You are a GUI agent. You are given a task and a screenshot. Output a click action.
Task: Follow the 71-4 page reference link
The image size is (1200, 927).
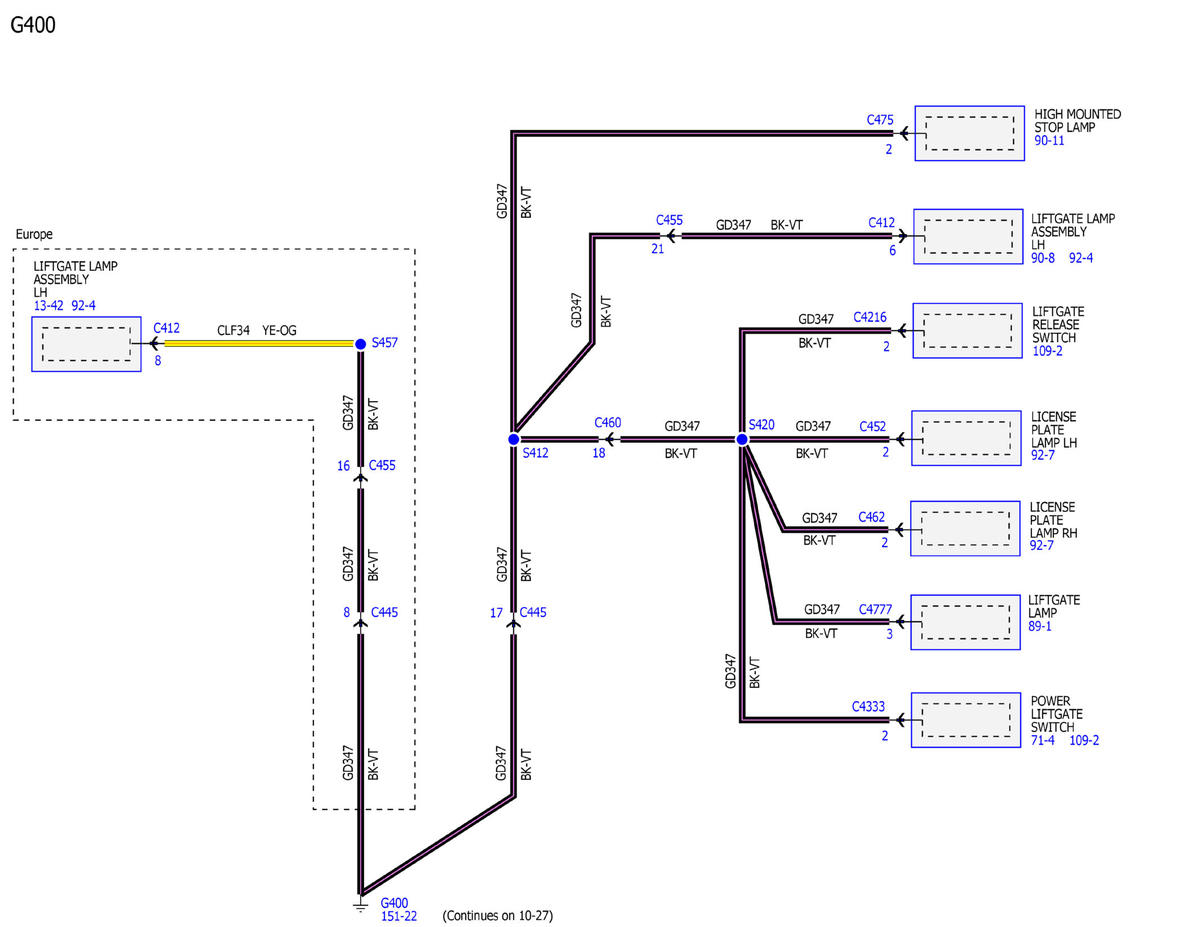tap(1043, 740)
